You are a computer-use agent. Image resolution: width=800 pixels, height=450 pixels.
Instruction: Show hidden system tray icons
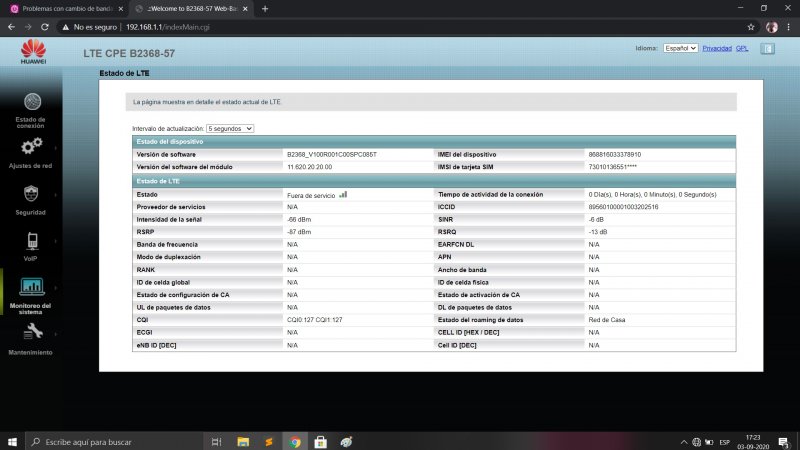[x=684, y=442]
